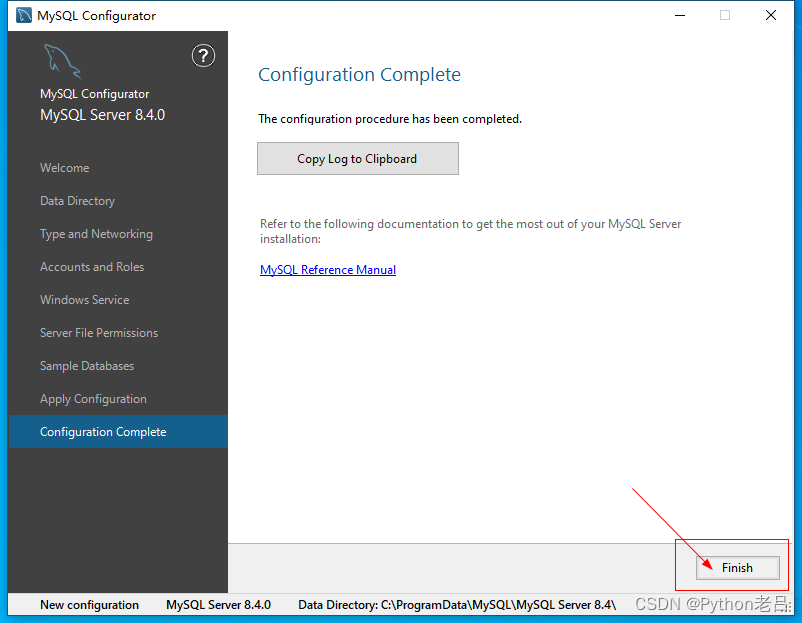This screenshot has width=802, height=623.
Task: Click the 'New configuration' status bar text
Action: (90, 605)
